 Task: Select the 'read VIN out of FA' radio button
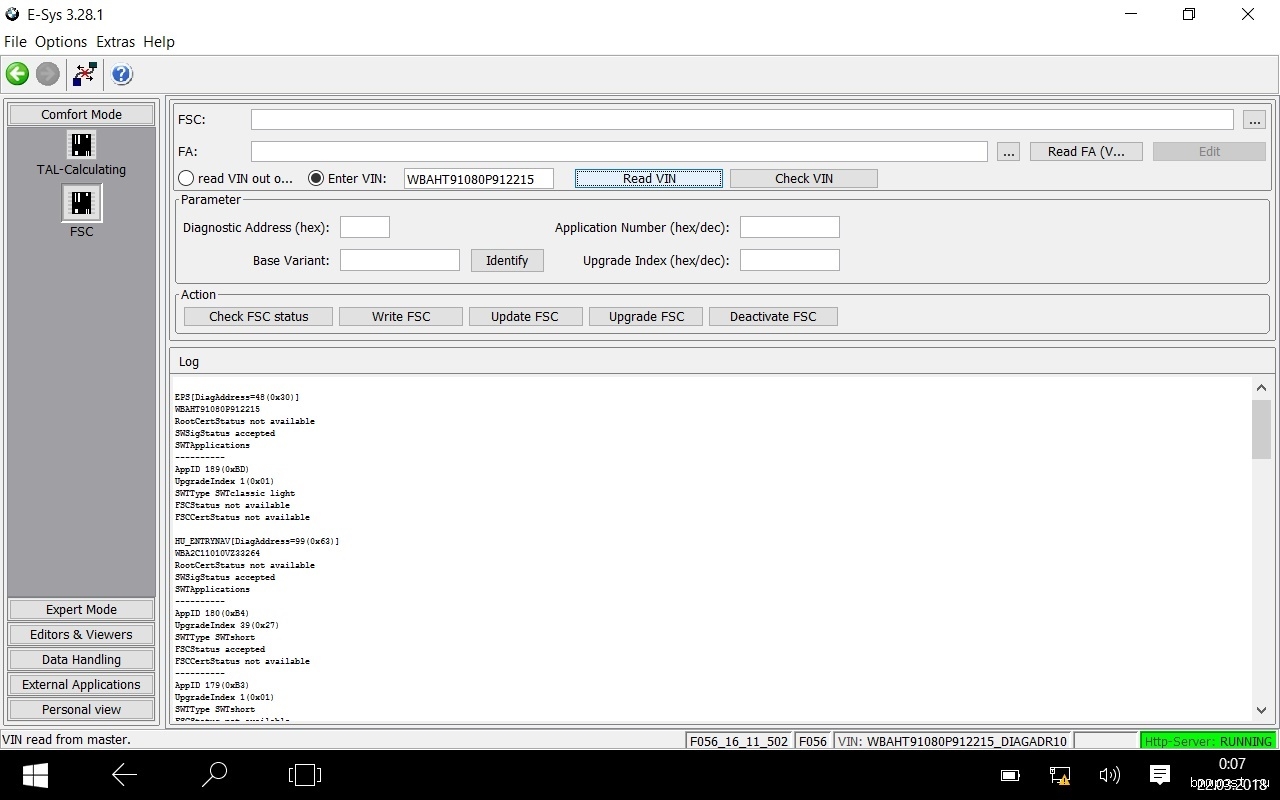click(x=186, y=179)
